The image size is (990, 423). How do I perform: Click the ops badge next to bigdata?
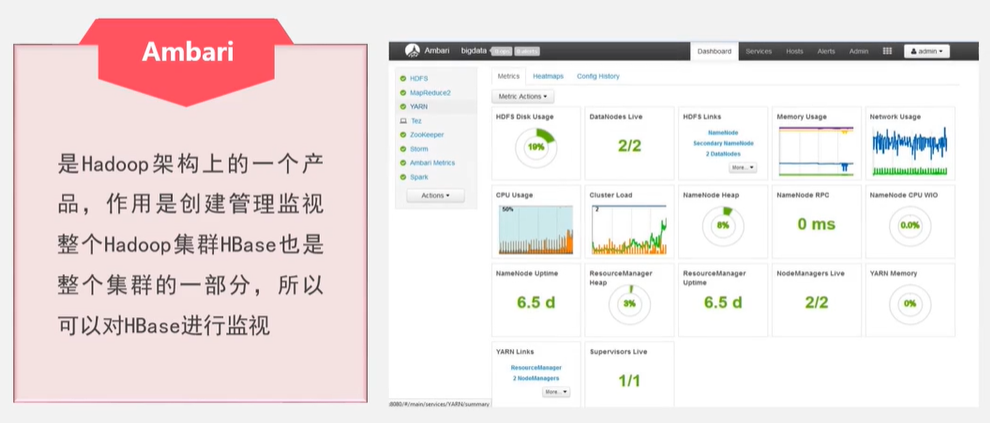click(502, 52)
